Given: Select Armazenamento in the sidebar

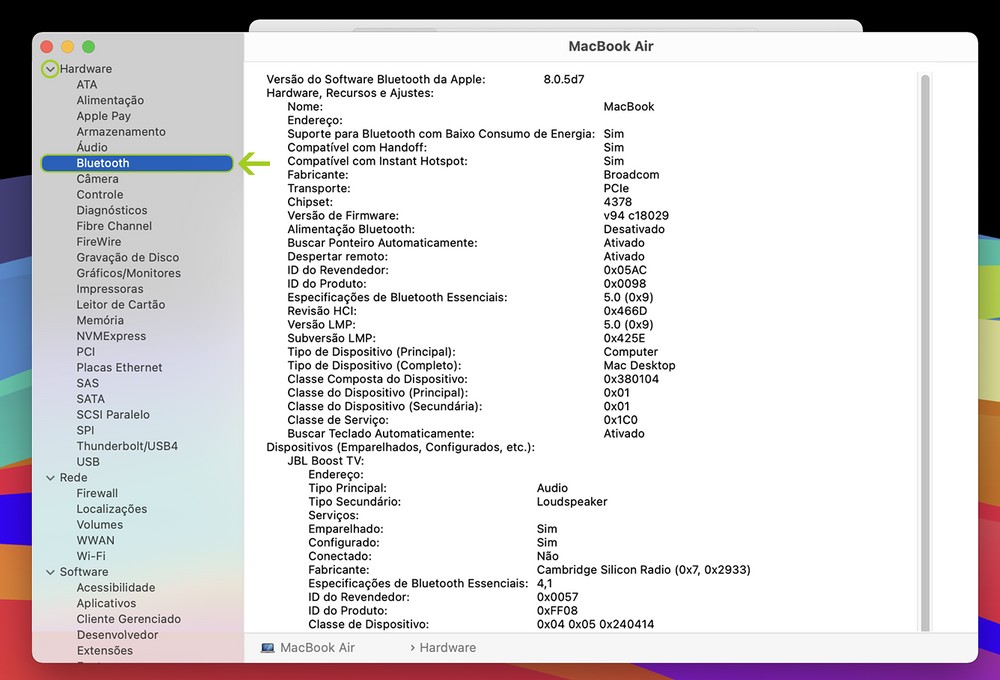Looking at the screenshot, I should (121, 132).
